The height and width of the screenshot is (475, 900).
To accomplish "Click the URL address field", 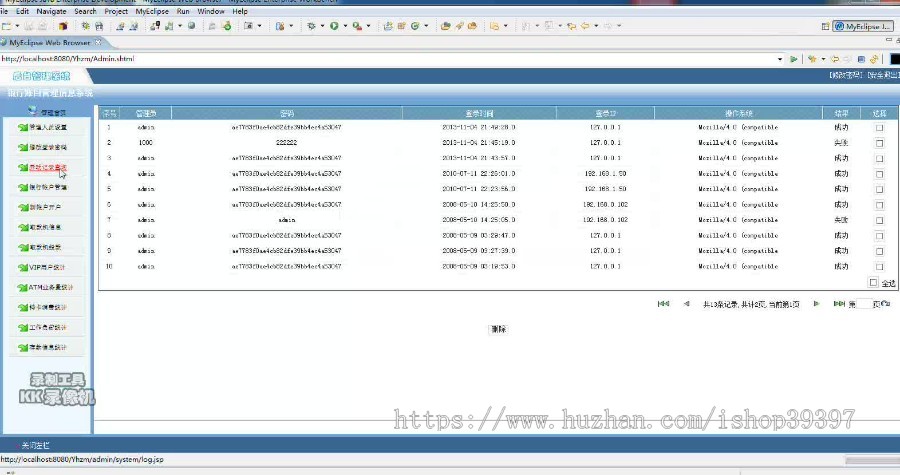I will 387,59.
